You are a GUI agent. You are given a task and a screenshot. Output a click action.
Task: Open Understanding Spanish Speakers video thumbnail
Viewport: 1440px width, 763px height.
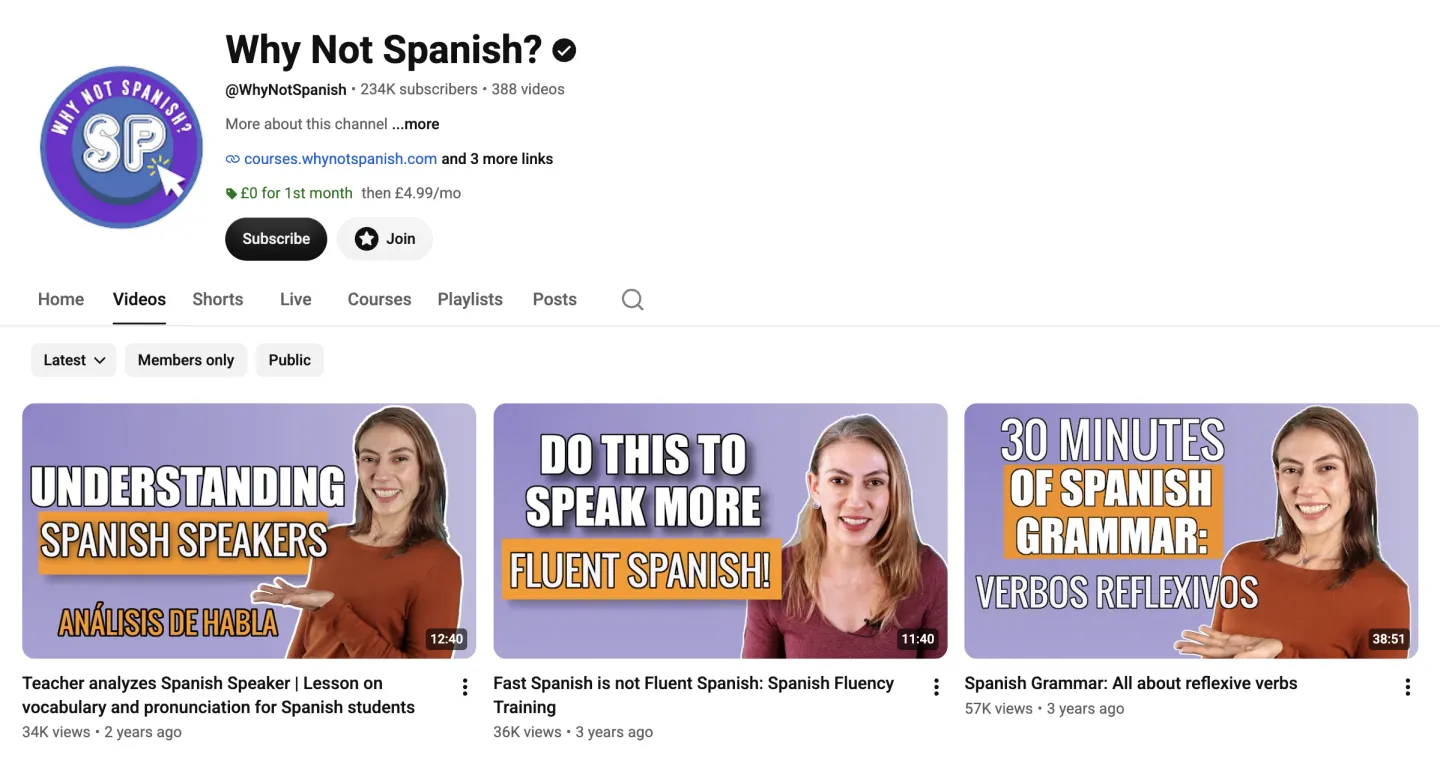(249, 531)
